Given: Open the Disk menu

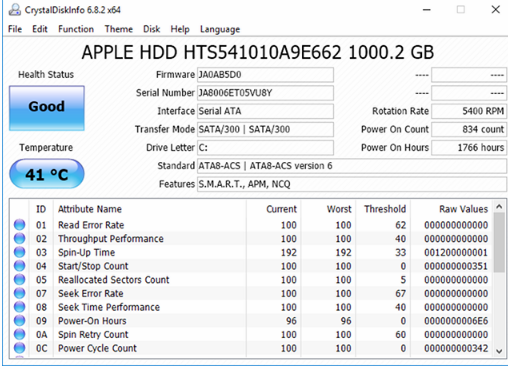Looking at the screenshot, I should (152, 29).
